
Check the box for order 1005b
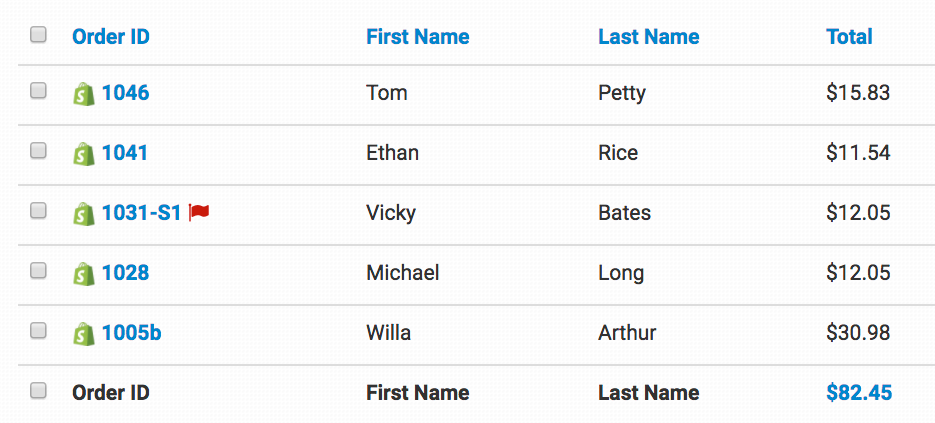38,331
